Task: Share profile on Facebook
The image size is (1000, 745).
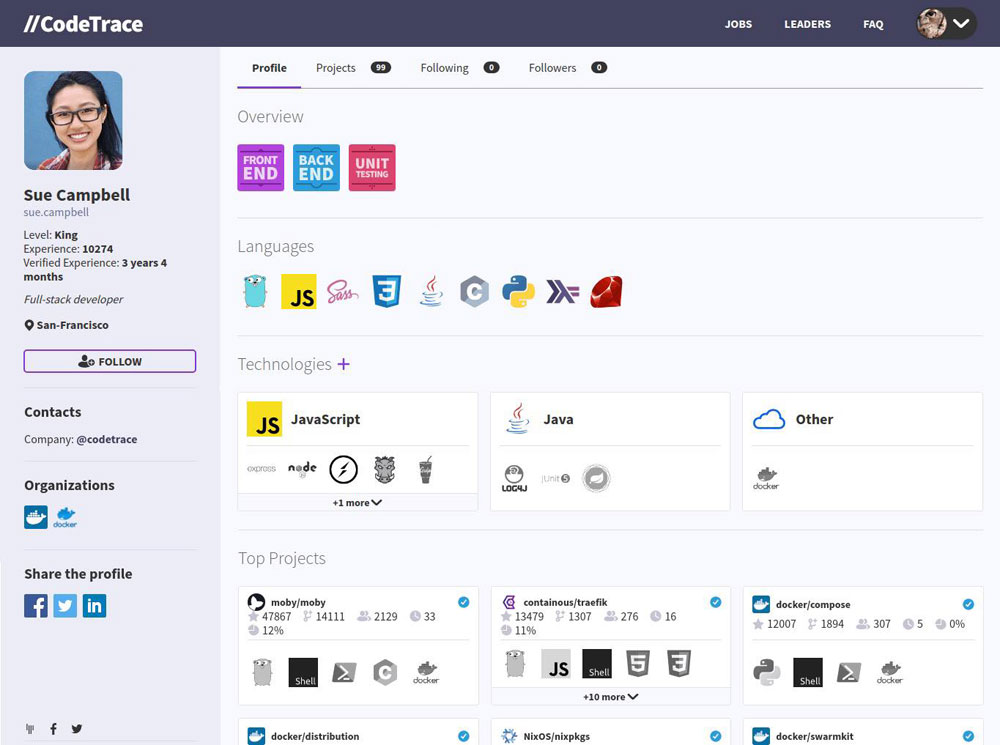Action: click(x=36, y=605)
